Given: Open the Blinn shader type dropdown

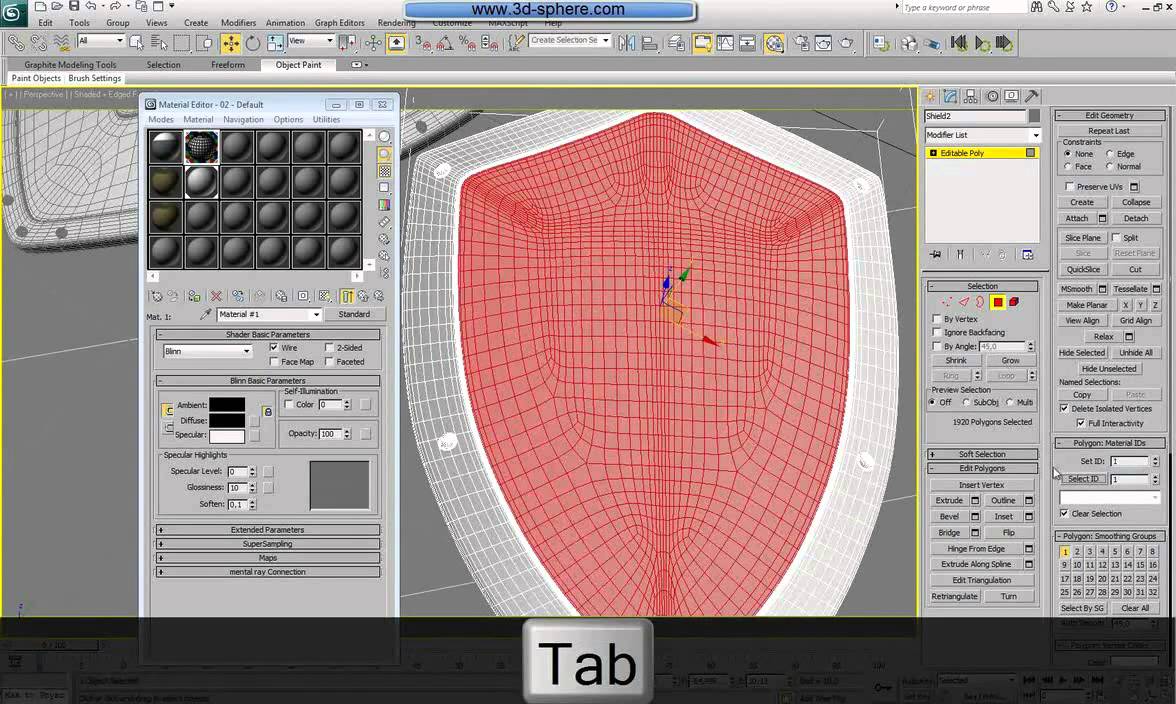Looking at the screenshot, I should pos(207,351).
